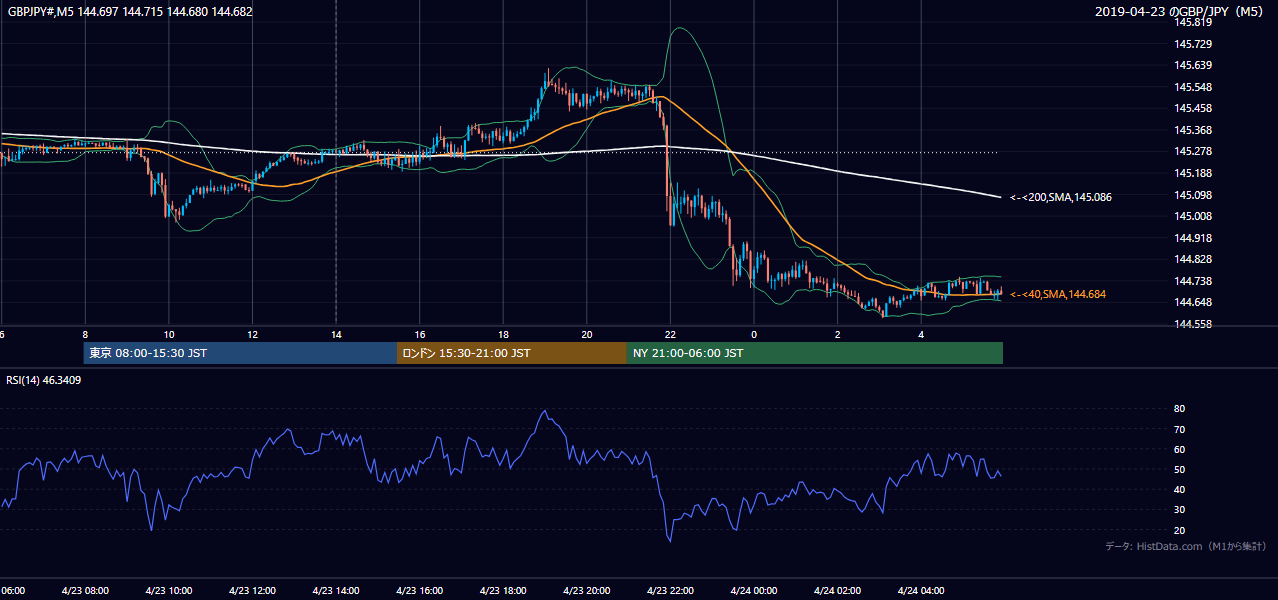Click the 144.738 price axis label
Image resolution: width=1278 pixels, height=600 pixels.
point(1191,281)
